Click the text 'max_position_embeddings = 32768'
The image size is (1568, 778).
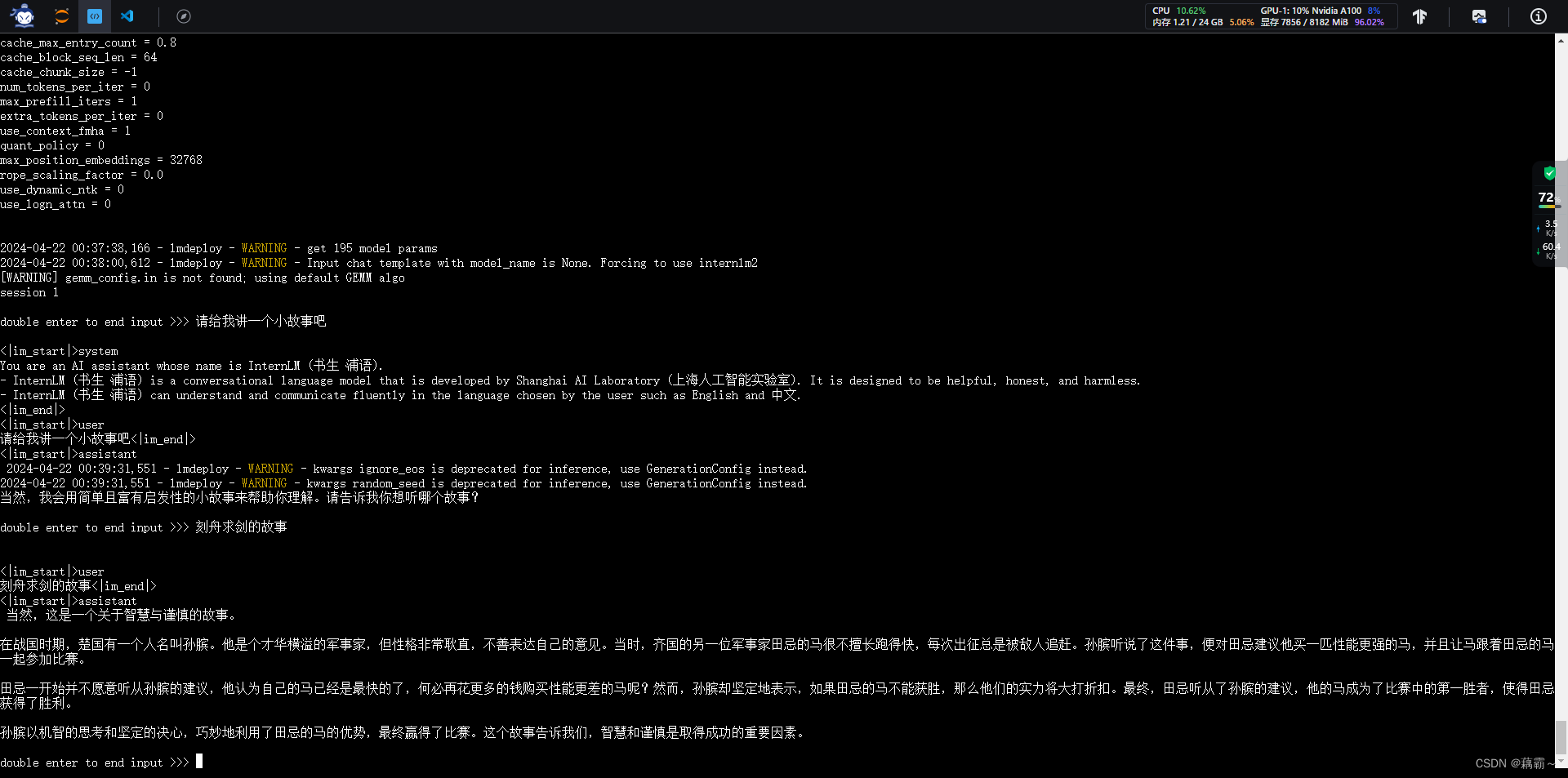(x=101, y=160)
